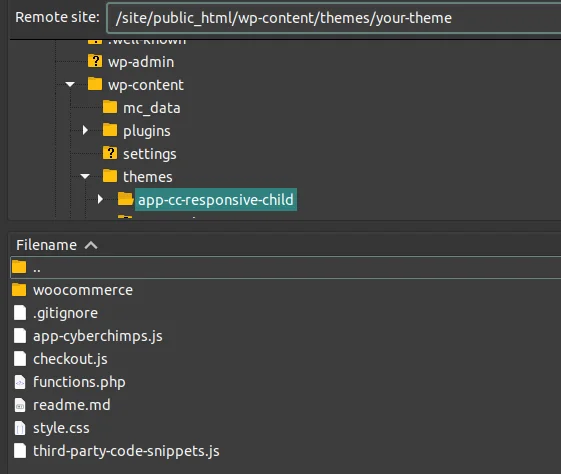Click the functions.php file icon
This screenshot has width=561, height=474.
[x=20, y=382]
